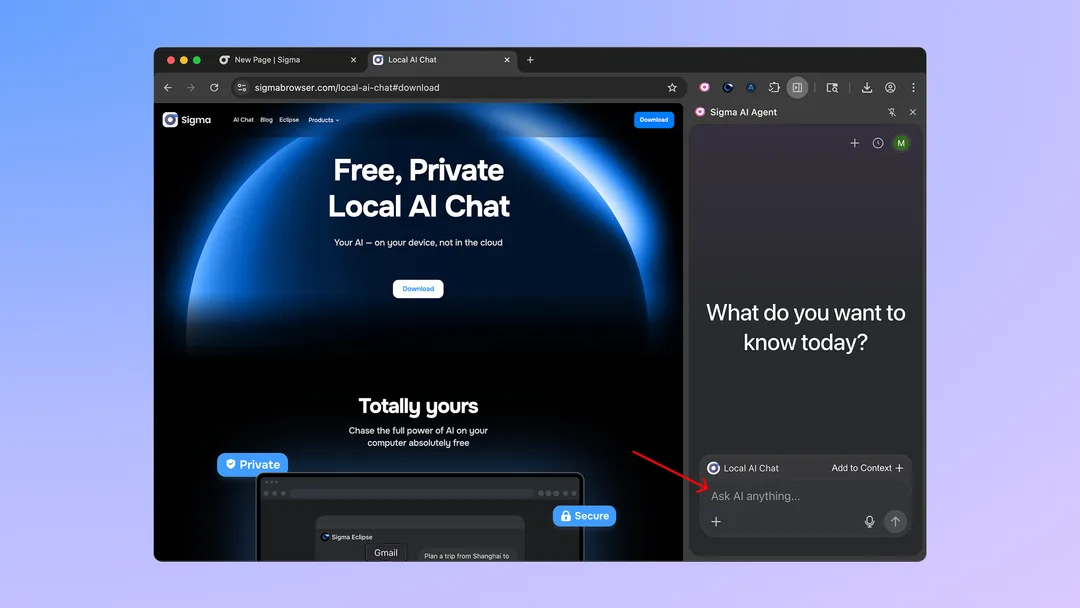Click the Gmail chip in the preview
Image resolution: width=1080 pixels, height=608 pixels.
tap(386, 552)
